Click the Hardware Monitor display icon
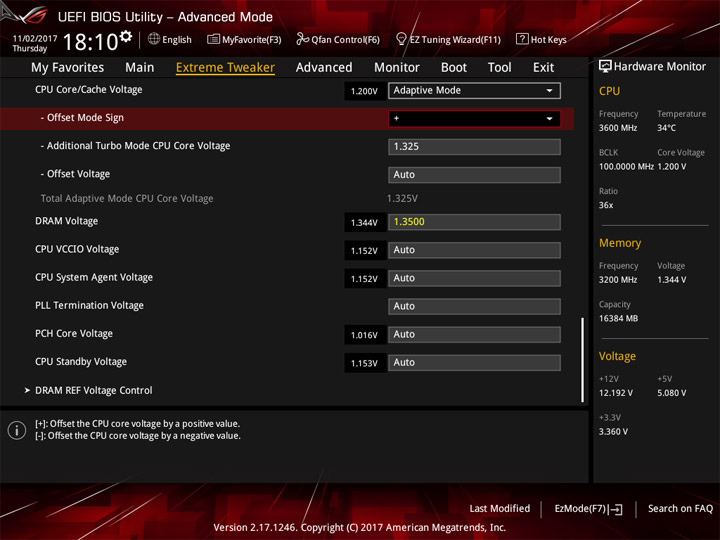The height and width of the screenshot is (540, 720). tap(605, 66)
